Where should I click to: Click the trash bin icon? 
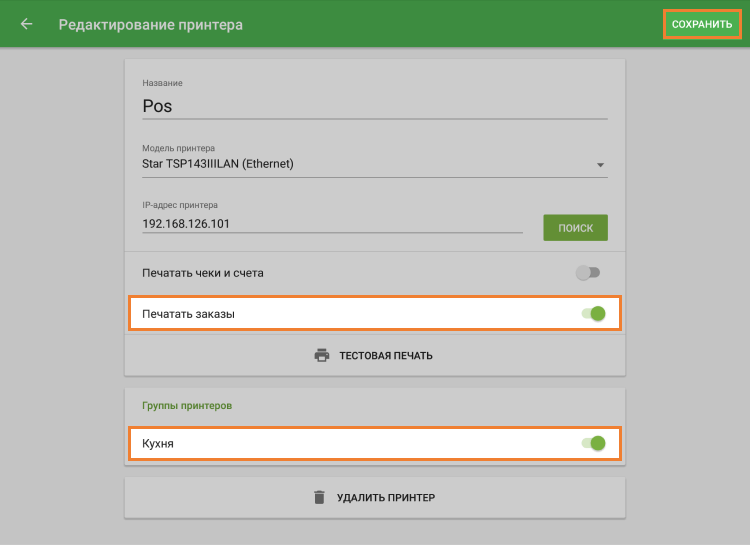(320, 497)
